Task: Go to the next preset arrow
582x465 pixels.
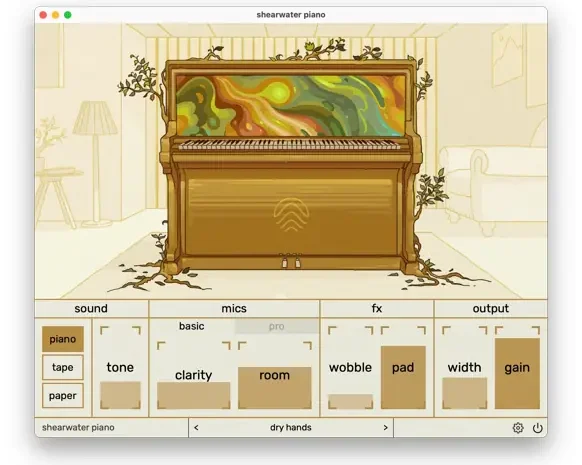Action: [x=386, y=428]
